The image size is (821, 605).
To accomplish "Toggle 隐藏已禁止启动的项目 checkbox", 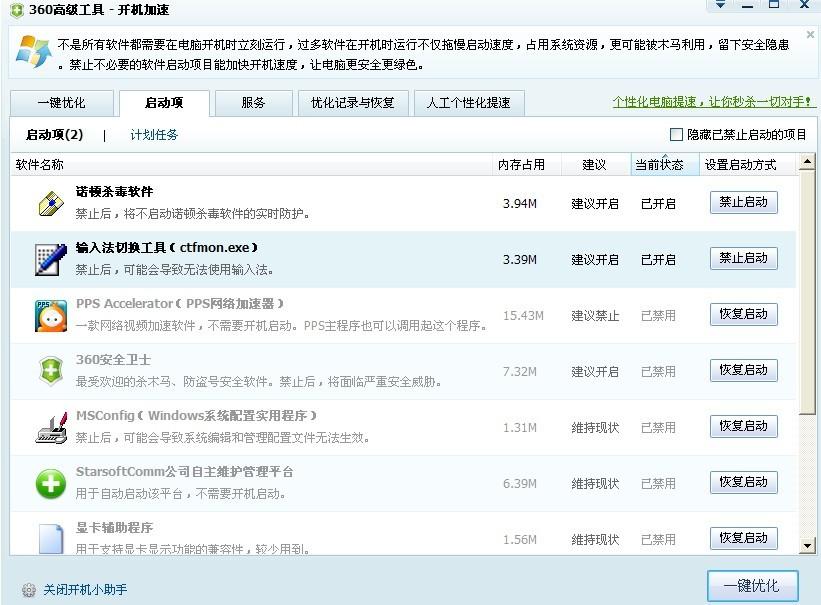I will (676, 135).
